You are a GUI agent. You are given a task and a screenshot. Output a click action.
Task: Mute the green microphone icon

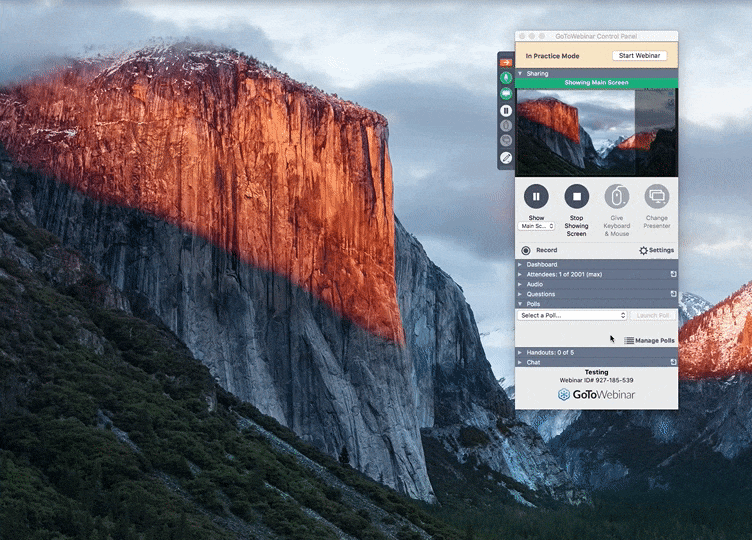pos(506,77)
